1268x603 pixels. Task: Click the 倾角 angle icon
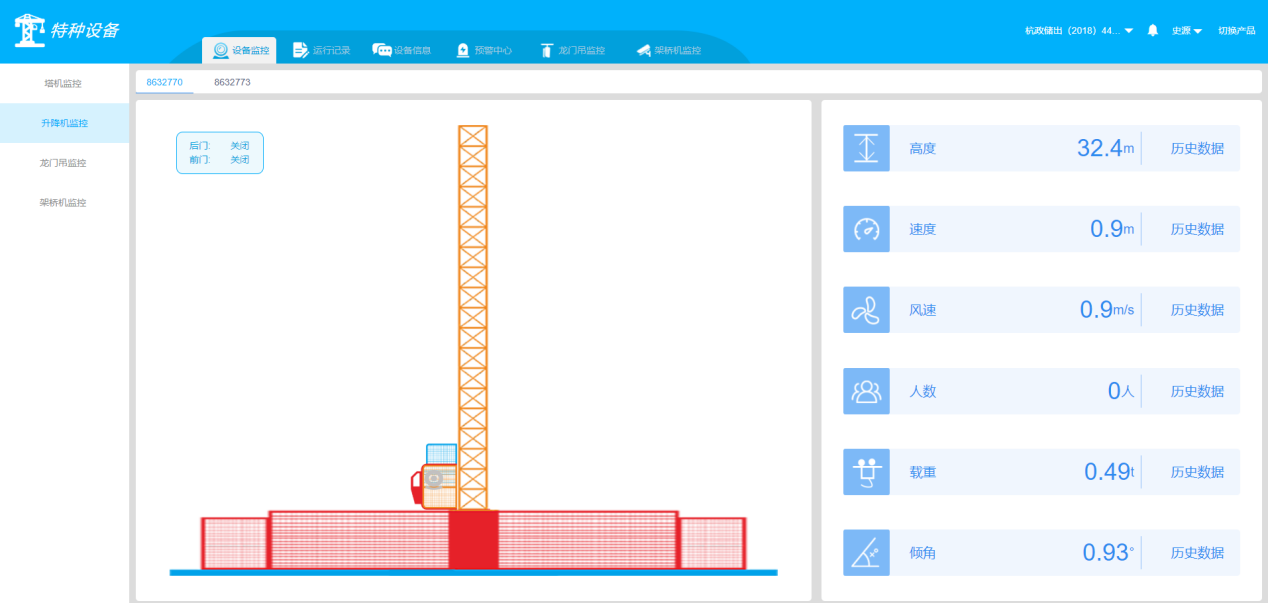[866, 552]
